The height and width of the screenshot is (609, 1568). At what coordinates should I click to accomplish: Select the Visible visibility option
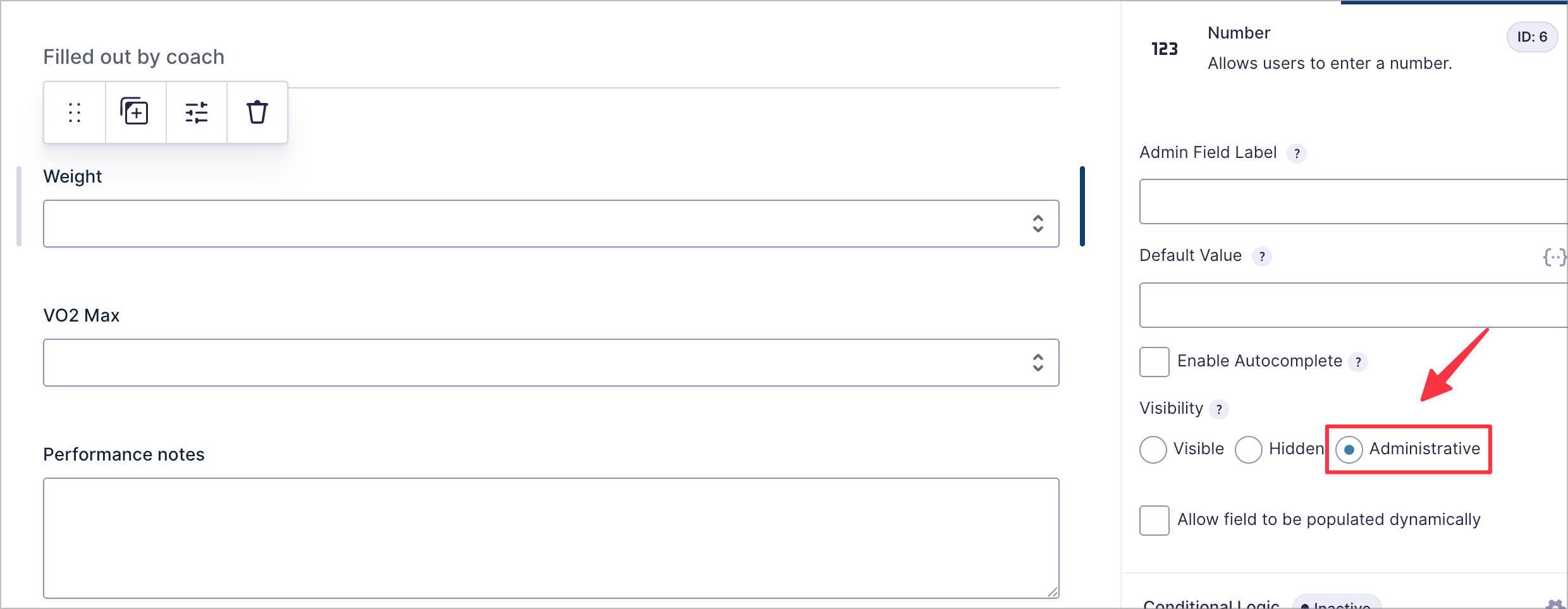(x=1153, y=449)
